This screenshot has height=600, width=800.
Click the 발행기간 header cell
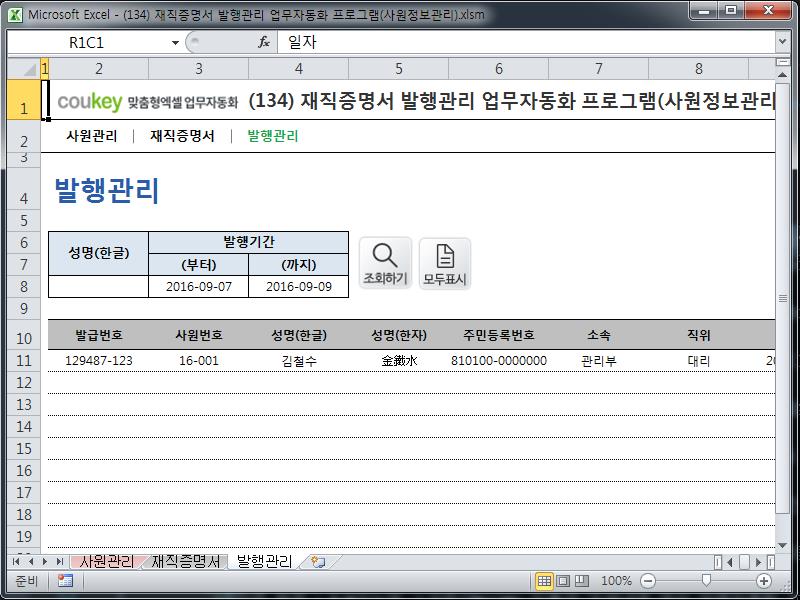(248, 242)
